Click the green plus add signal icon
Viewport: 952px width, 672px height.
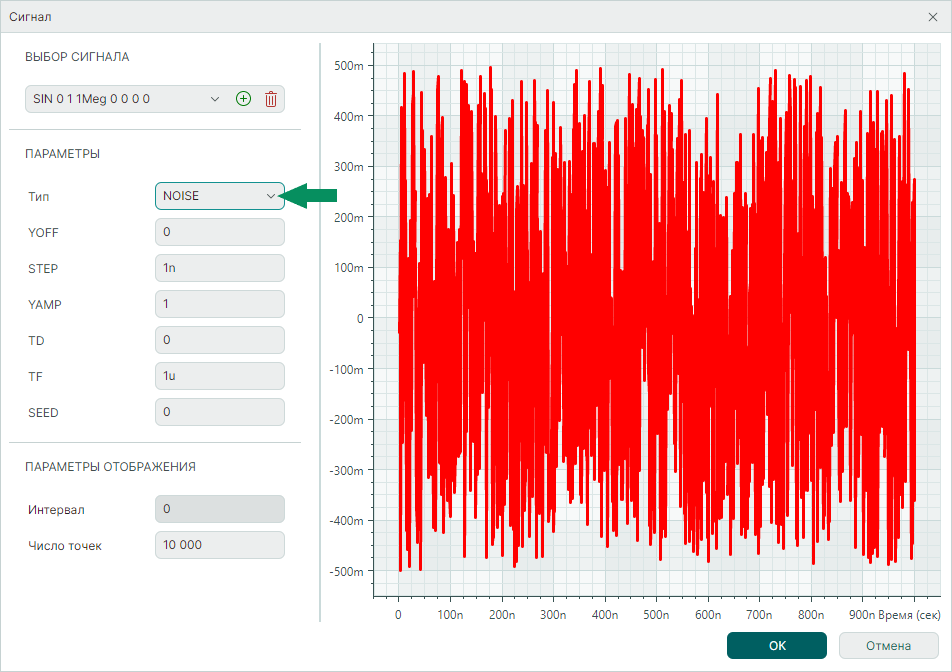(243, 99)
